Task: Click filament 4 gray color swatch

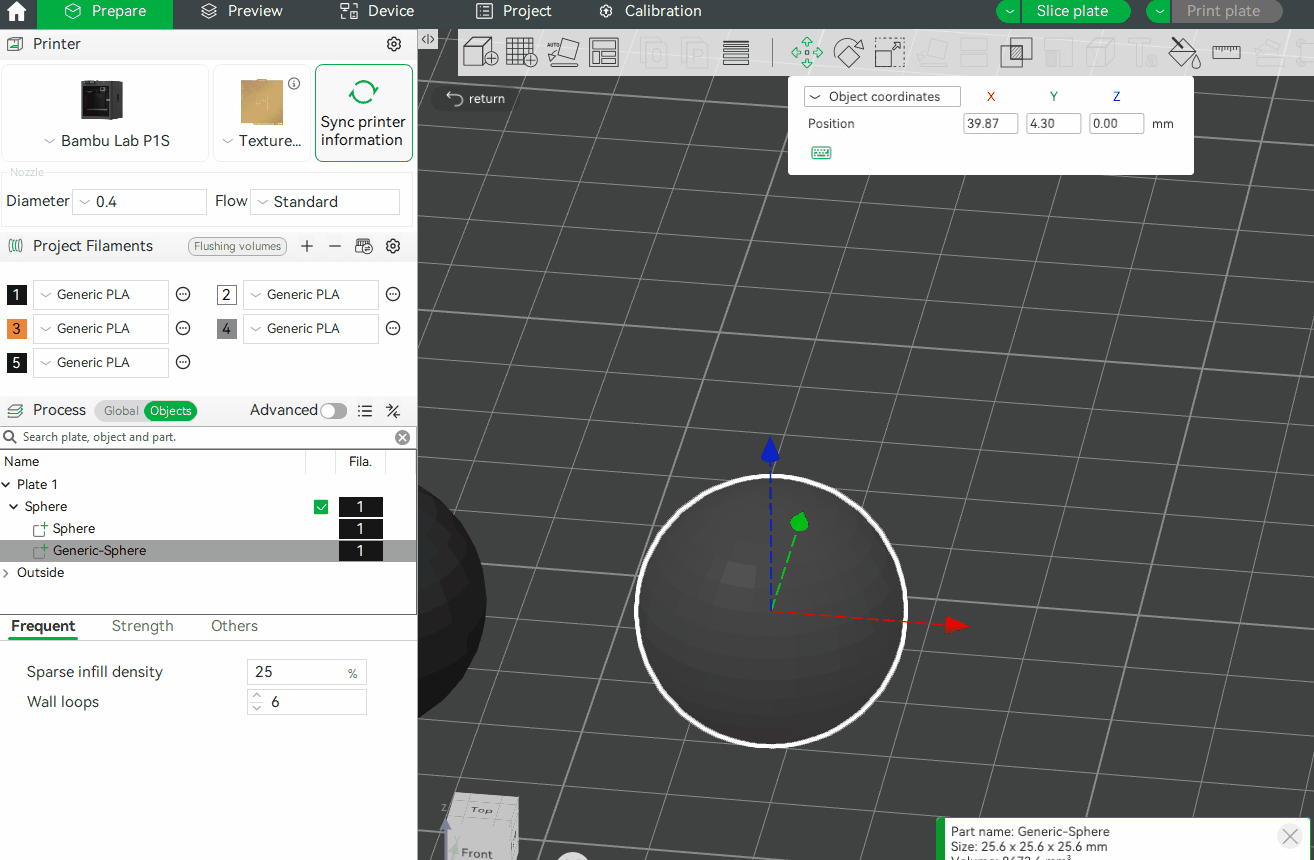Action: tap(227, 328)
